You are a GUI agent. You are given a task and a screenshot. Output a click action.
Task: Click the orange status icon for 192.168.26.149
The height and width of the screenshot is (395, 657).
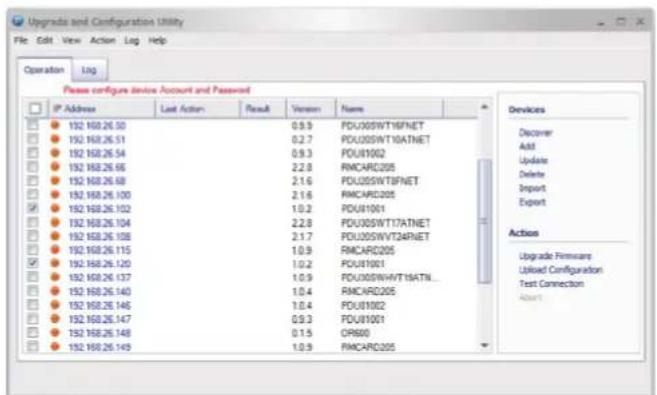coord(55,346)
